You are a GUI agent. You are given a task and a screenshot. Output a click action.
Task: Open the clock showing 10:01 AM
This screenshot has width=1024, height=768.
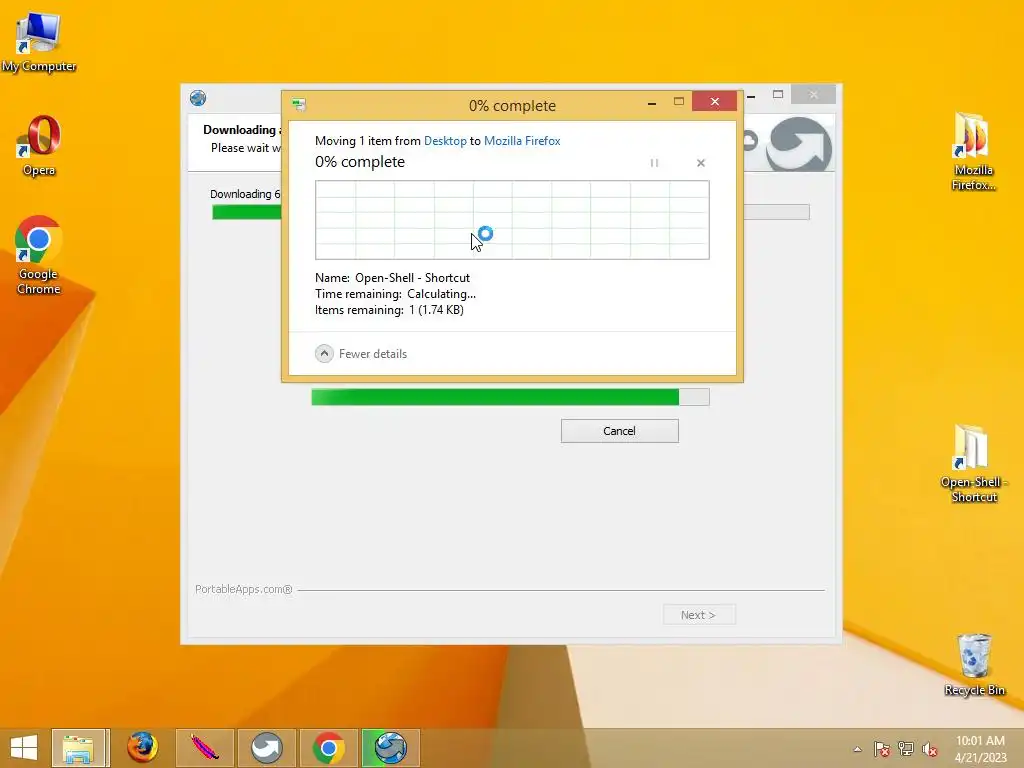click(980, 749)
